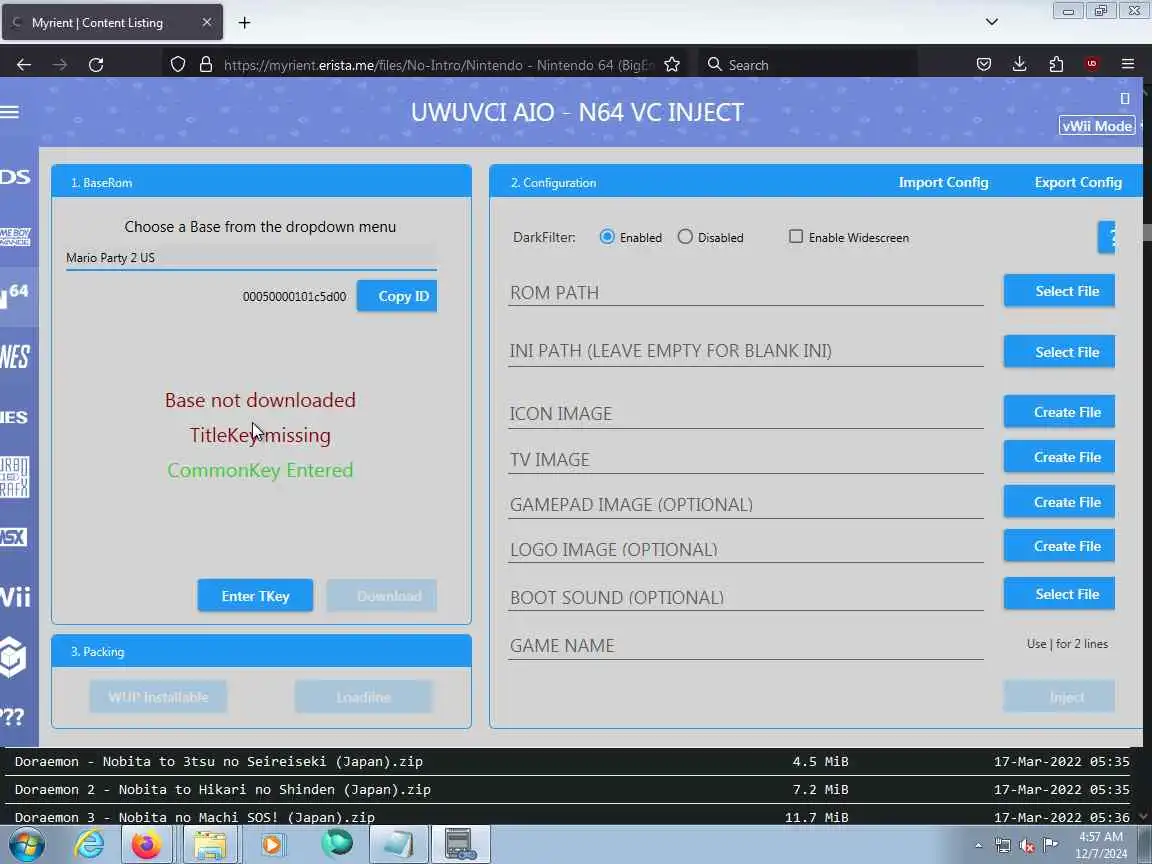1152x864 pixels.
Task: Create File for GAMEPAD IMAGE
Action: coord(1059,503)
